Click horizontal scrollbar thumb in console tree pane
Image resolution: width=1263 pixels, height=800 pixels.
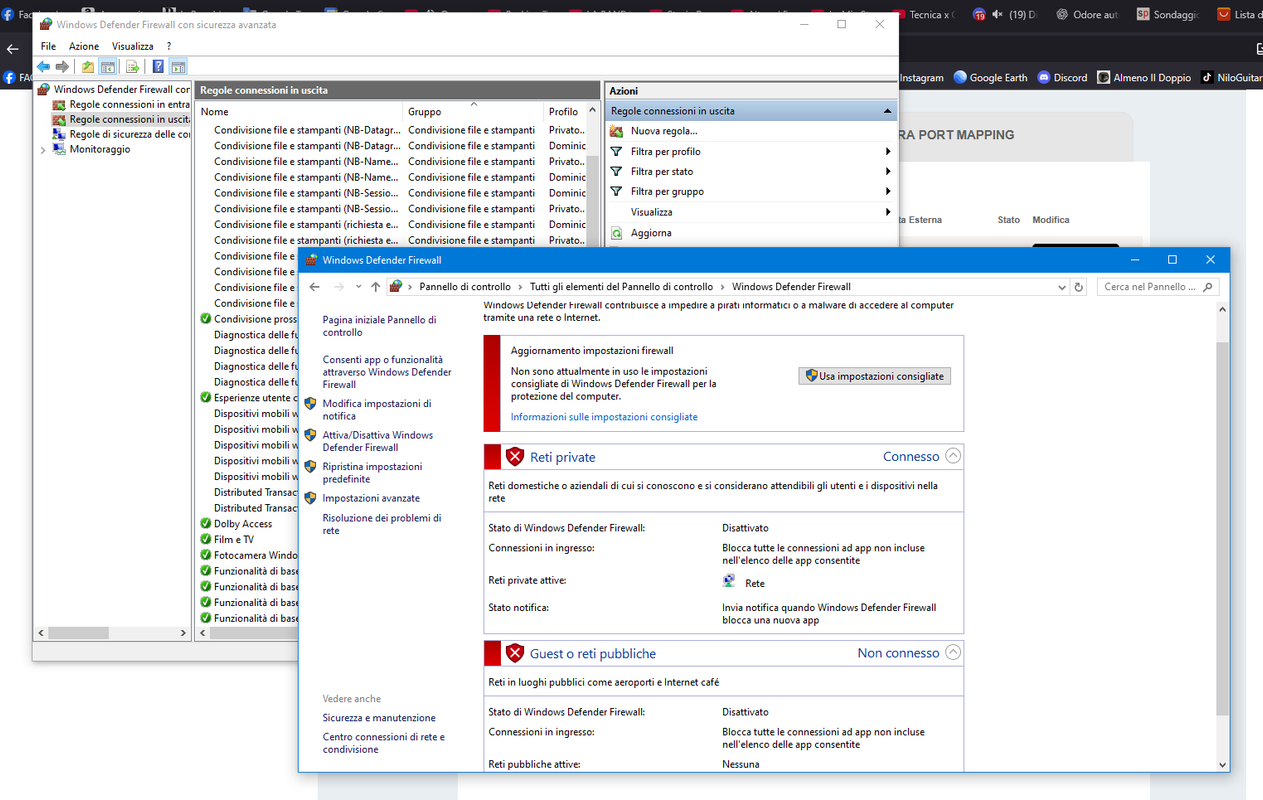(x=77, y=633)
